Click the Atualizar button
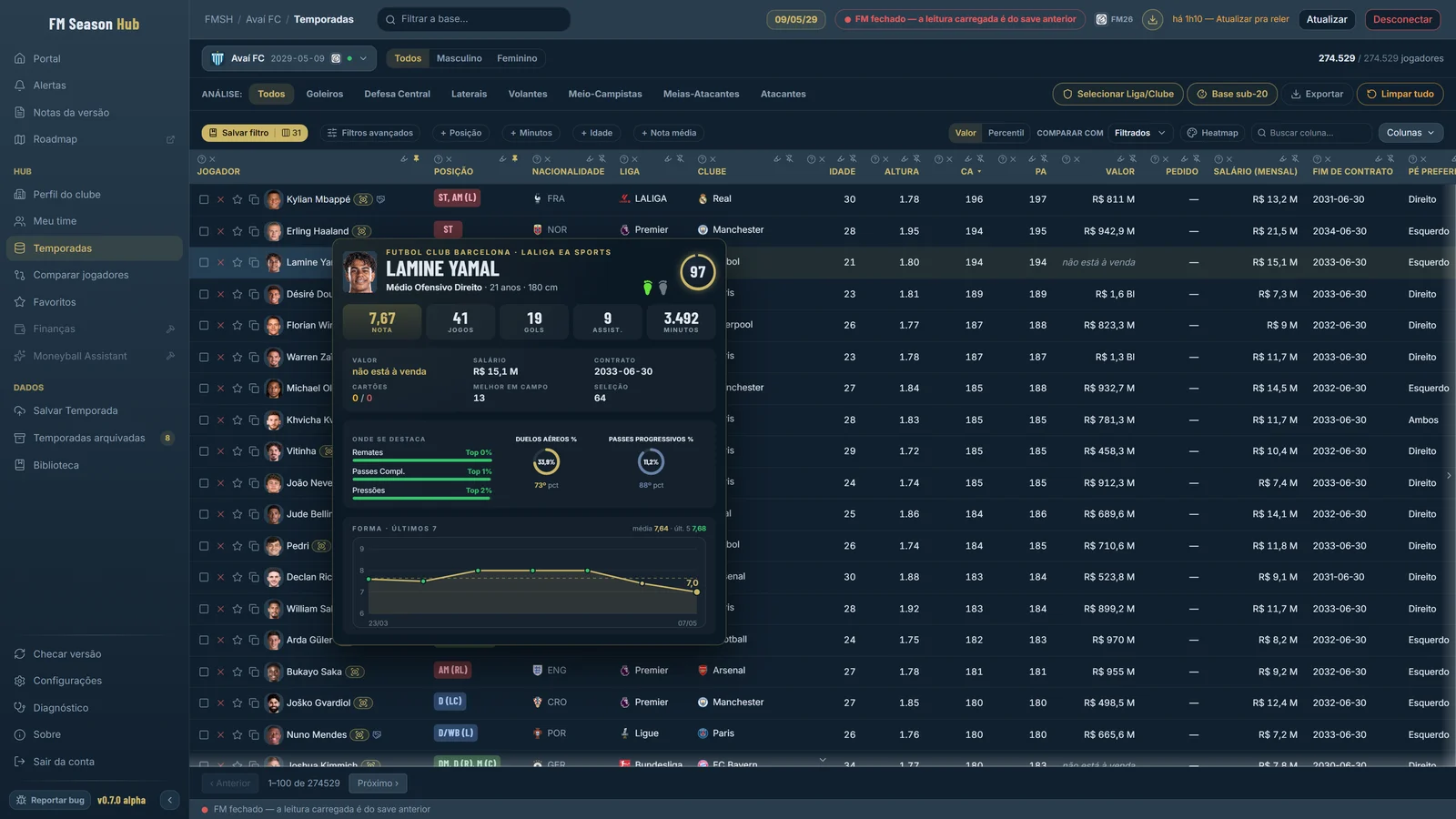The height and width of the screenshot is (819, 1456). pyautogui.click(x=1327, y=19)
